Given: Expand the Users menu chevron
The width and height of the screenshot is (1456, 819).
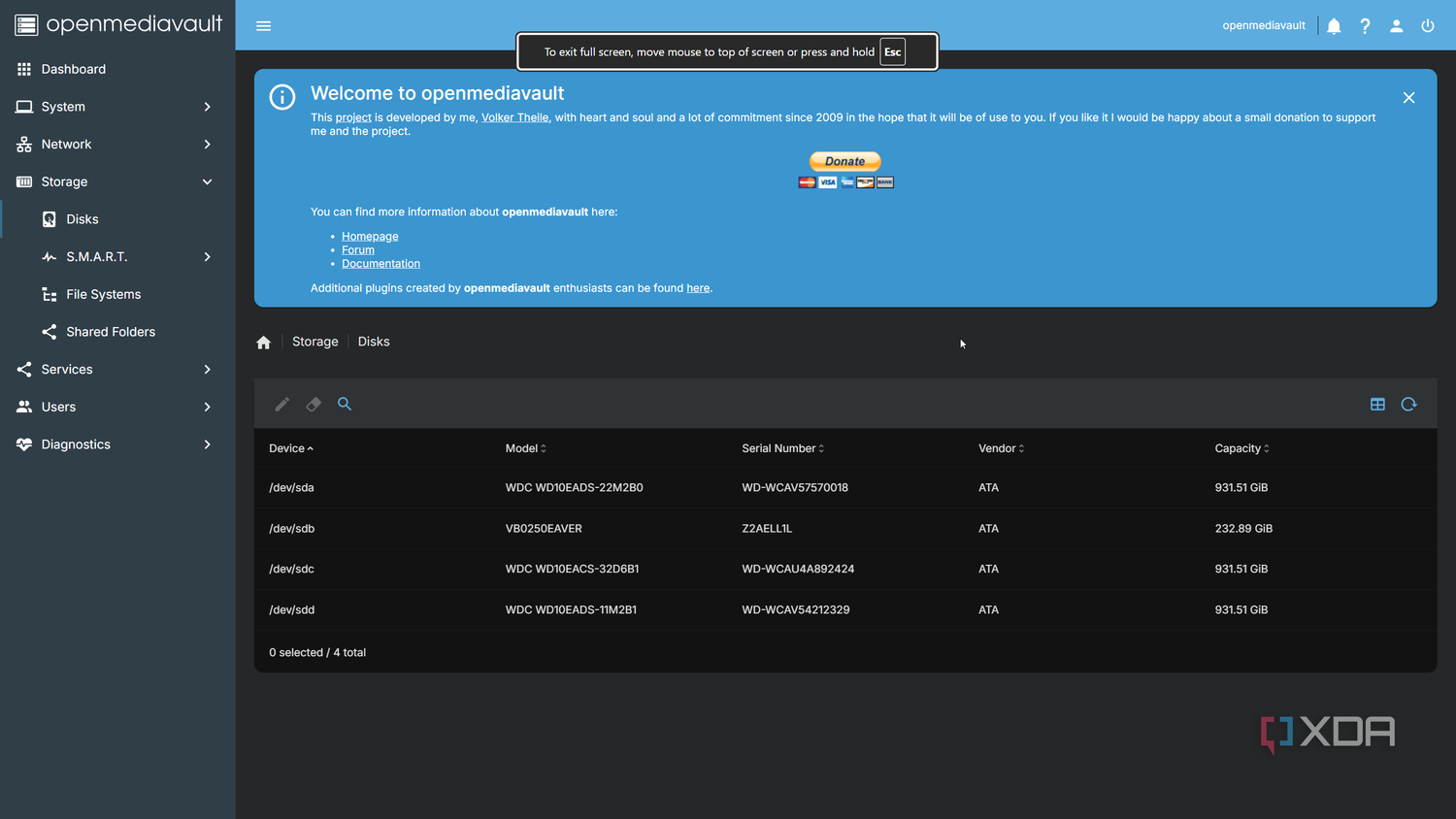Looking at the screenshot, I should [207, 407].
